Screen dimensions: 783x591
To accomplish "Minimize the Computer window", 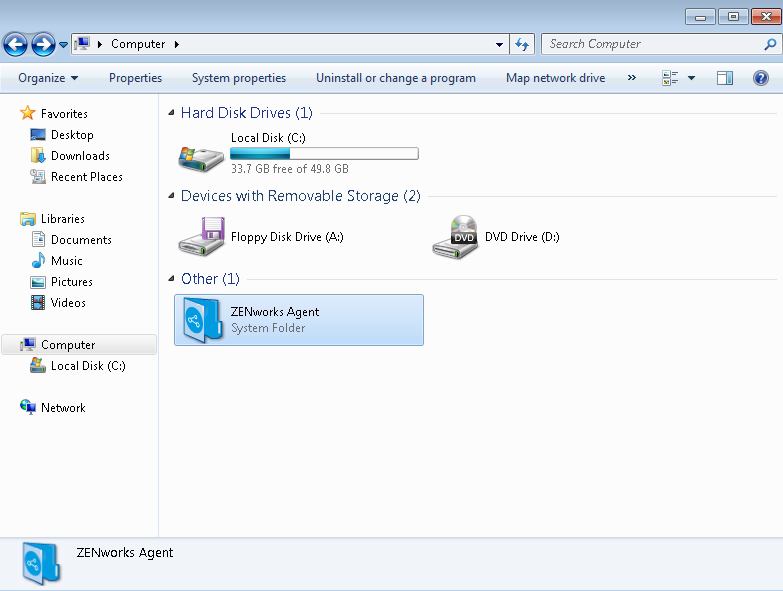I will (700, 17).
